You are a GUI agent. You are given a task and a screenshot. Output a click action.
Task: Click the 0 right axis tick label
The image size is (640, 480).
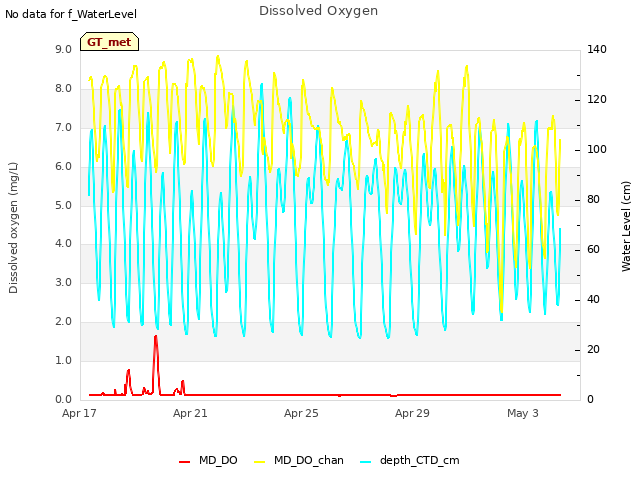[x=590, y=400]
